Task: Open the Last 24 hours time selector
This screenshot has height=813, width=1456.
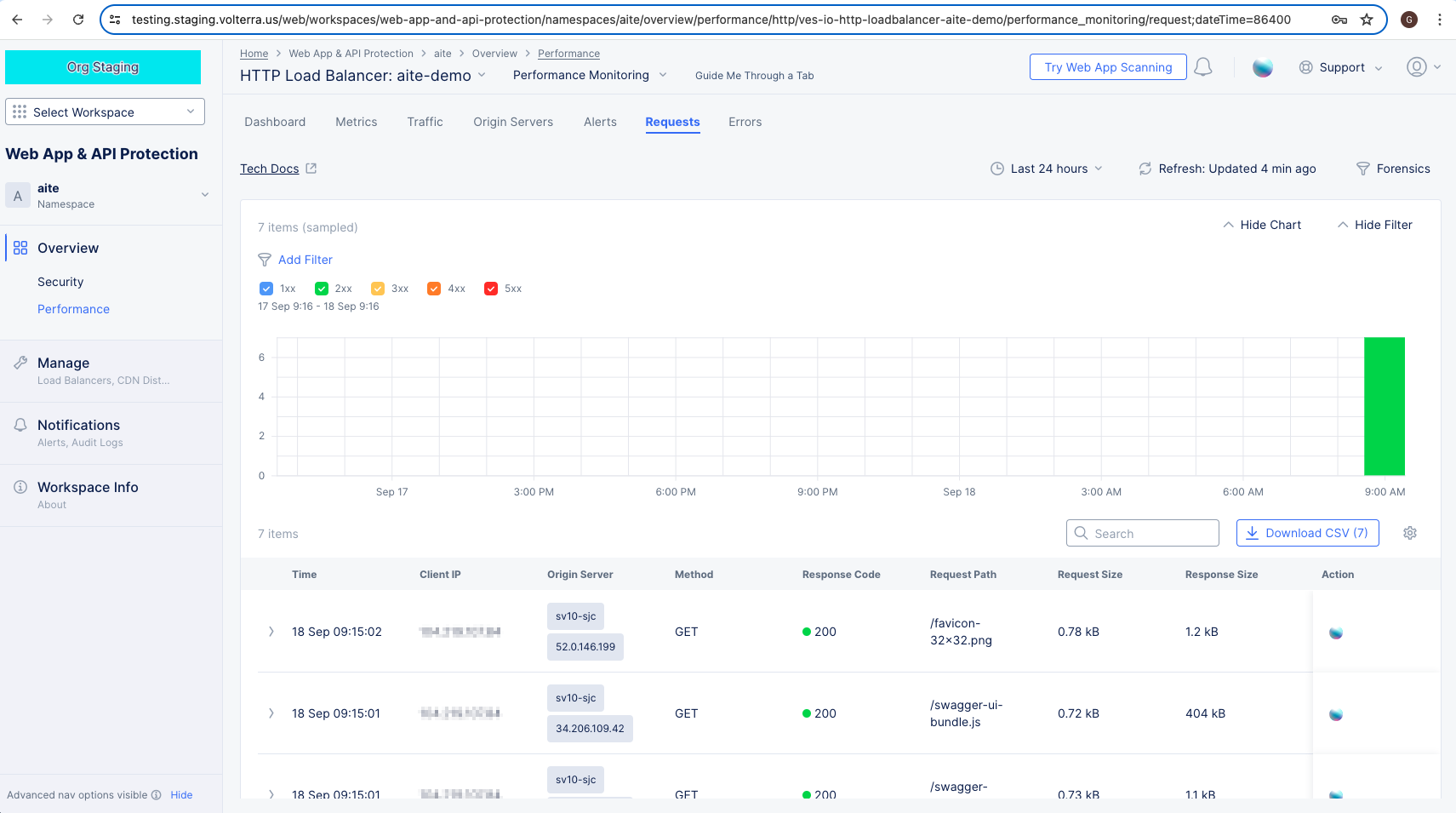Action: [1048, 168]
